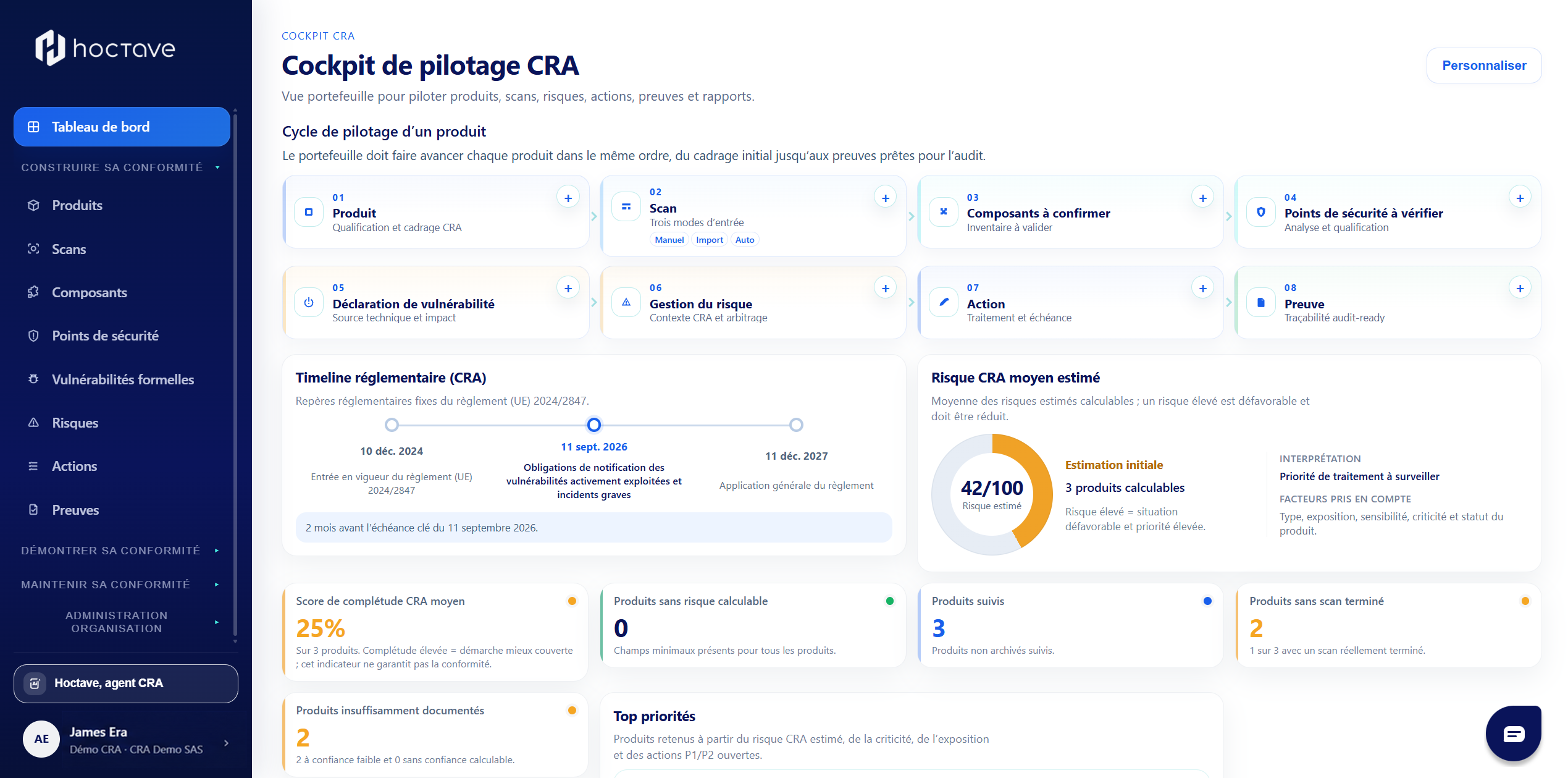The image size is (1568, 778).
Task: Click the Déclaration de vulnérabilité power icon
Action: [309, 302]
